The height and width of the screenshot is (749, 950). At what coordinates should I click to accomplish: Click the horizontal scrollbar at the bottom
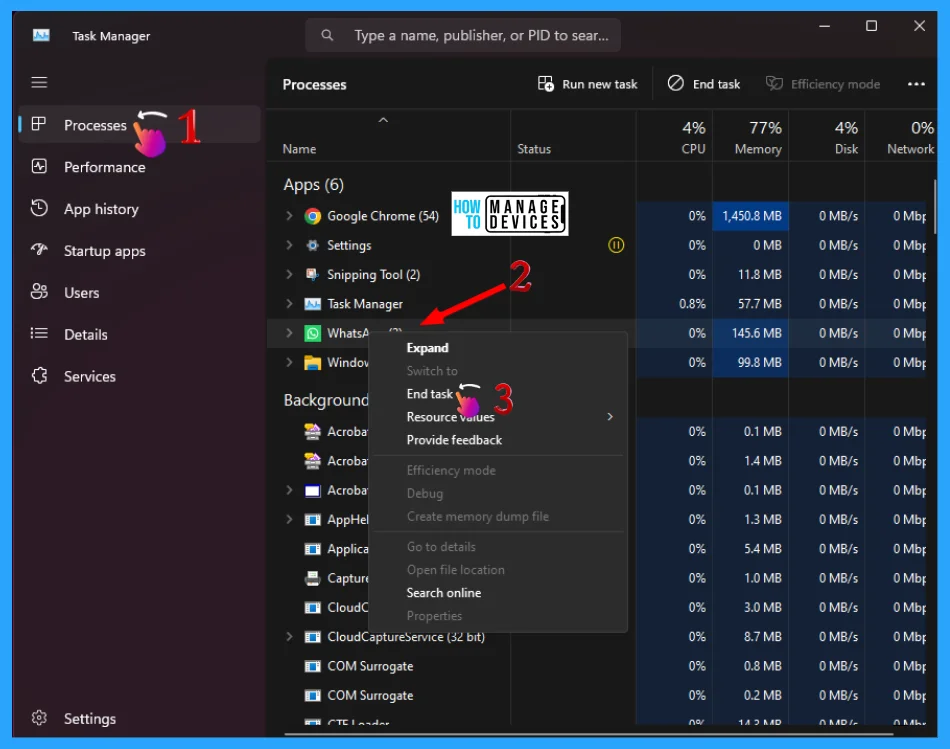point(588,734)
